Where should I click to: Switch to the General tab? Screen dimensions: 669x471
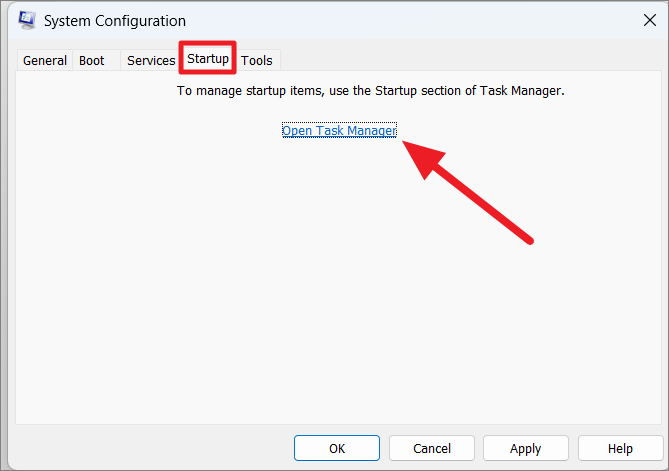click(x=45, y=61)
